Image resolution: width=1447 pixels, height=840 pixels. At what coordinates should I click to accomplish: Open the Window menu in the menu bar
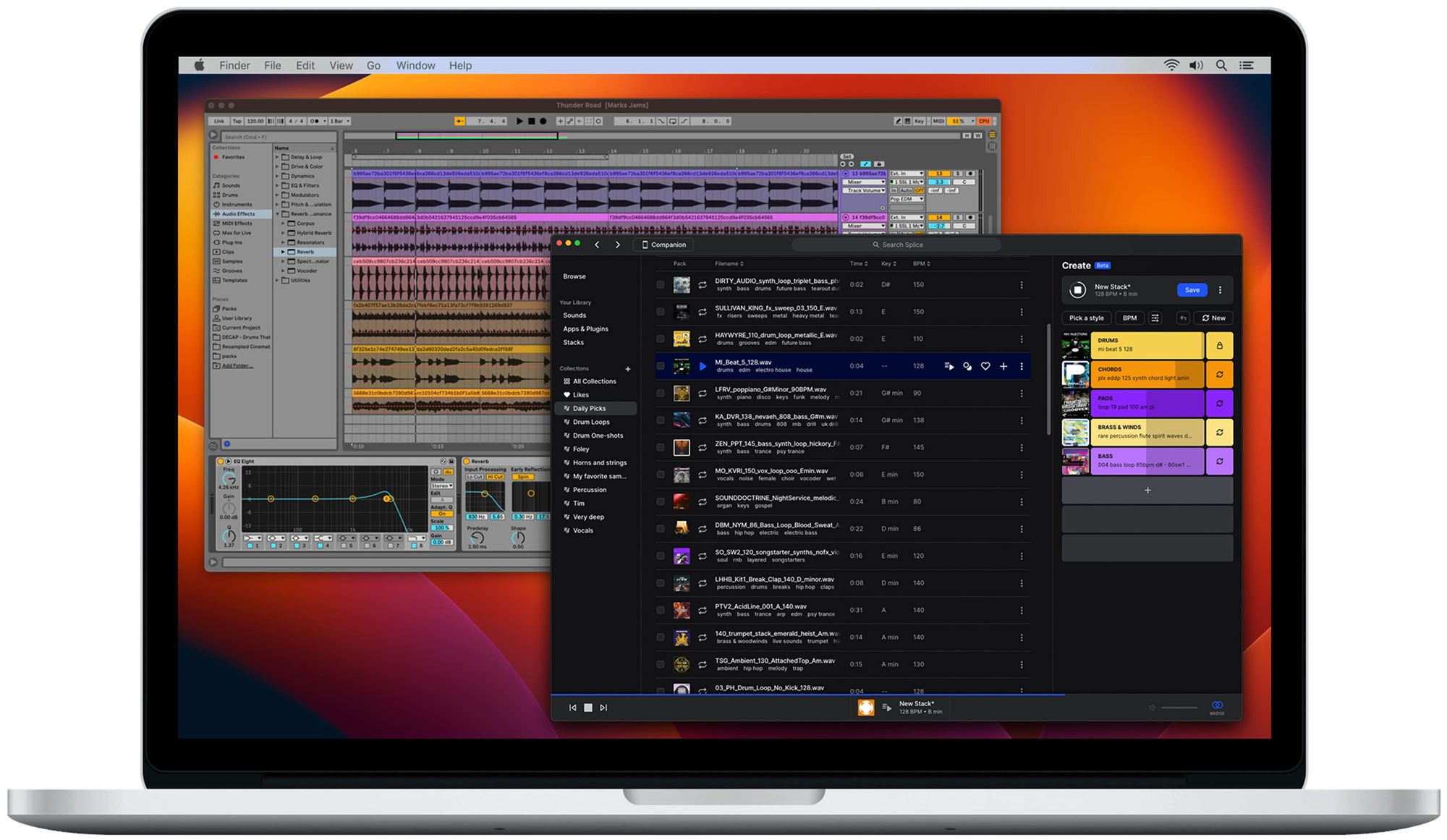[x=415, y=65]
